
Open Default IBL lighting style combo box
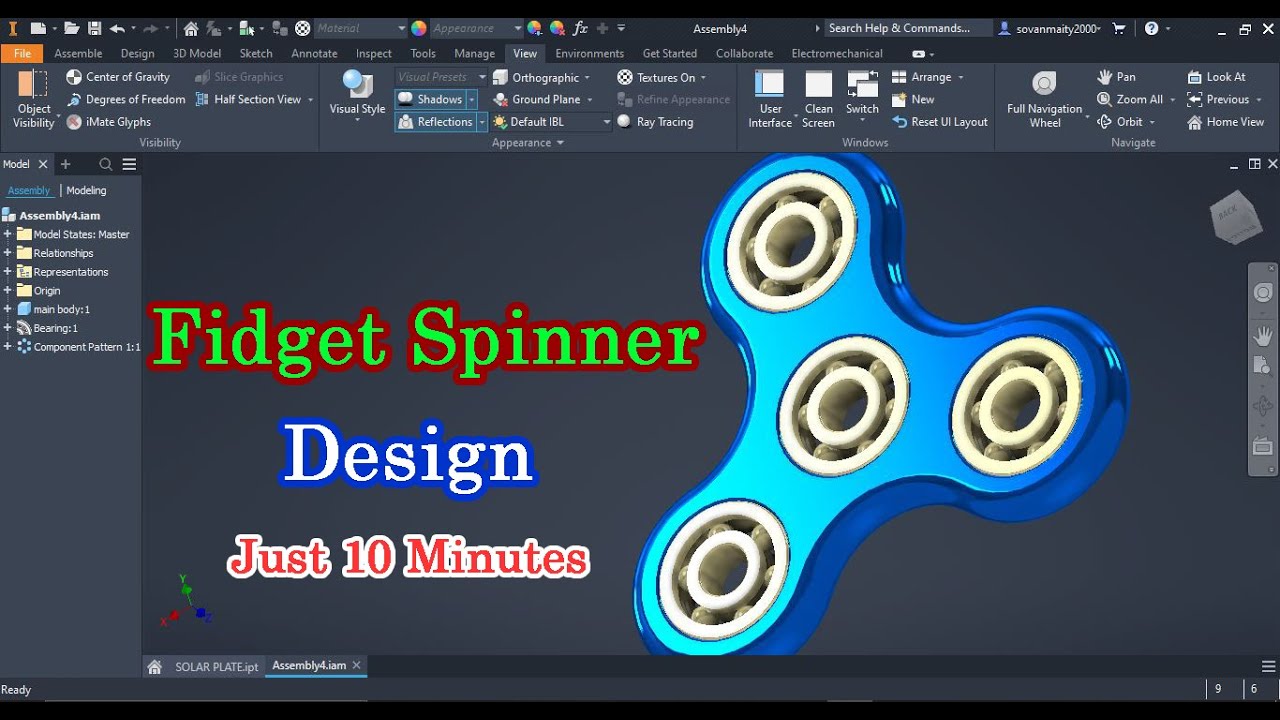[x=551, y=122]
